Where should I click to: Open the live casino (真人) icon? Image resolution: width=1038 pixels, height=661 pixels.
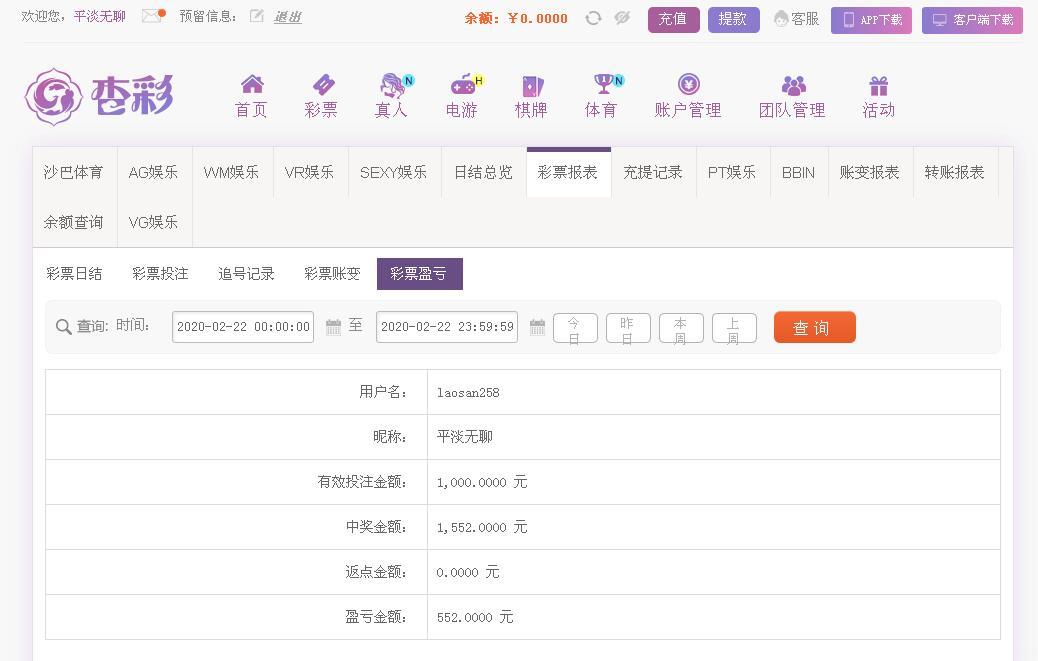391,84
